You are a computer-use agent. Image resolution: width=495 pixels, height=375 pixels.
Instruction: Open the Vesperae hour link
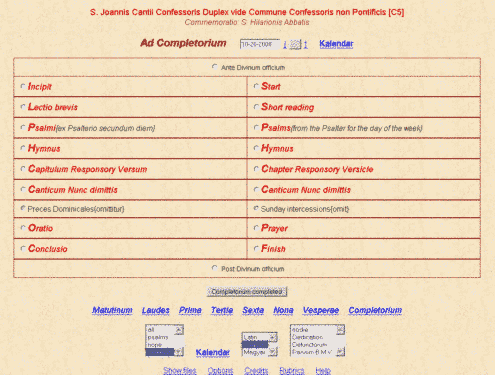click(321, 310)
